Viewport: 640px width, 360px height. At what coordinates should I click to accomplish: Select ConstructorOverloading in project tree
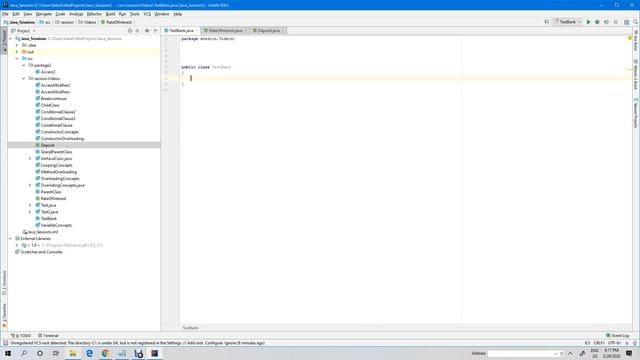[x=62, y=139]
